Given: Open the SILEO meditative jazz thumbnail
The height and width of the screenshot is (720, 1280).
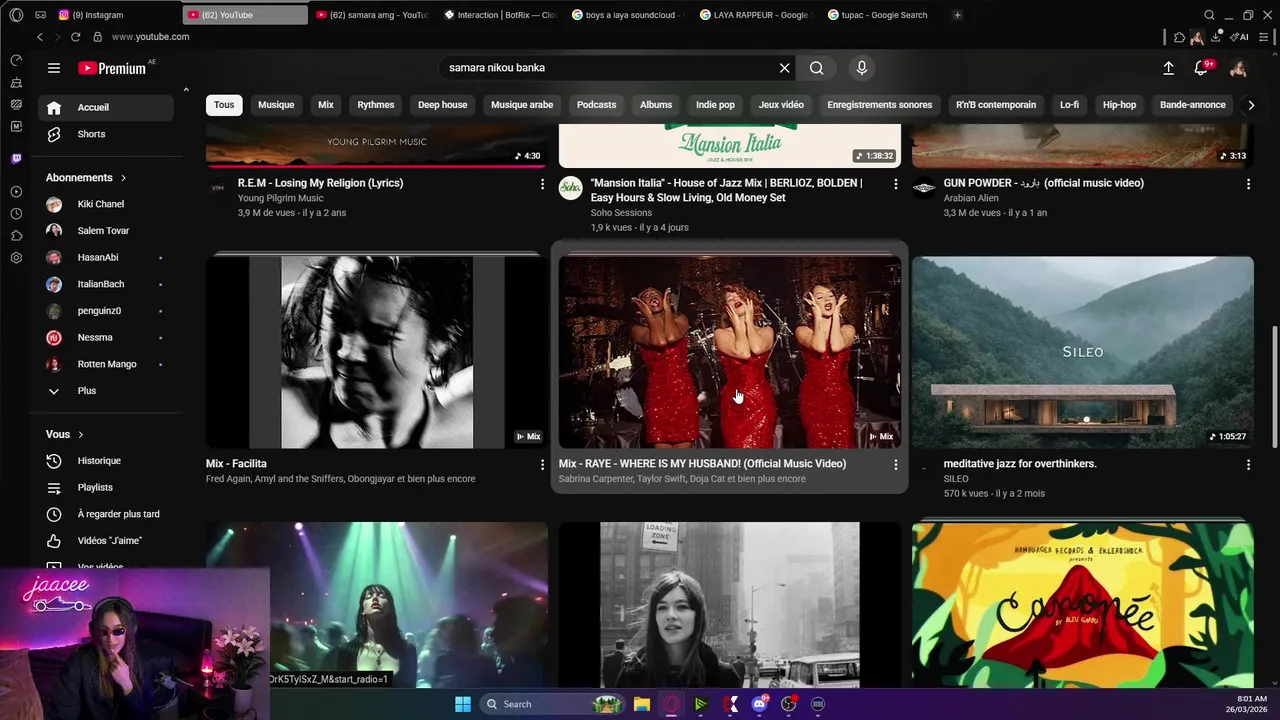Looking at the screenshot, I should (1082, 352).
